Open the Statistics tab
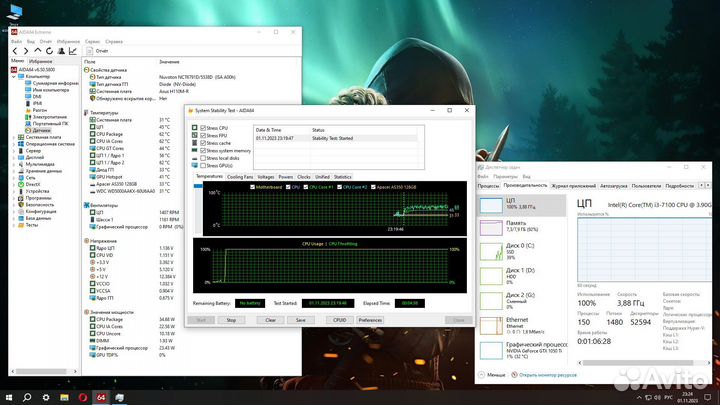 tap(343, 177)
